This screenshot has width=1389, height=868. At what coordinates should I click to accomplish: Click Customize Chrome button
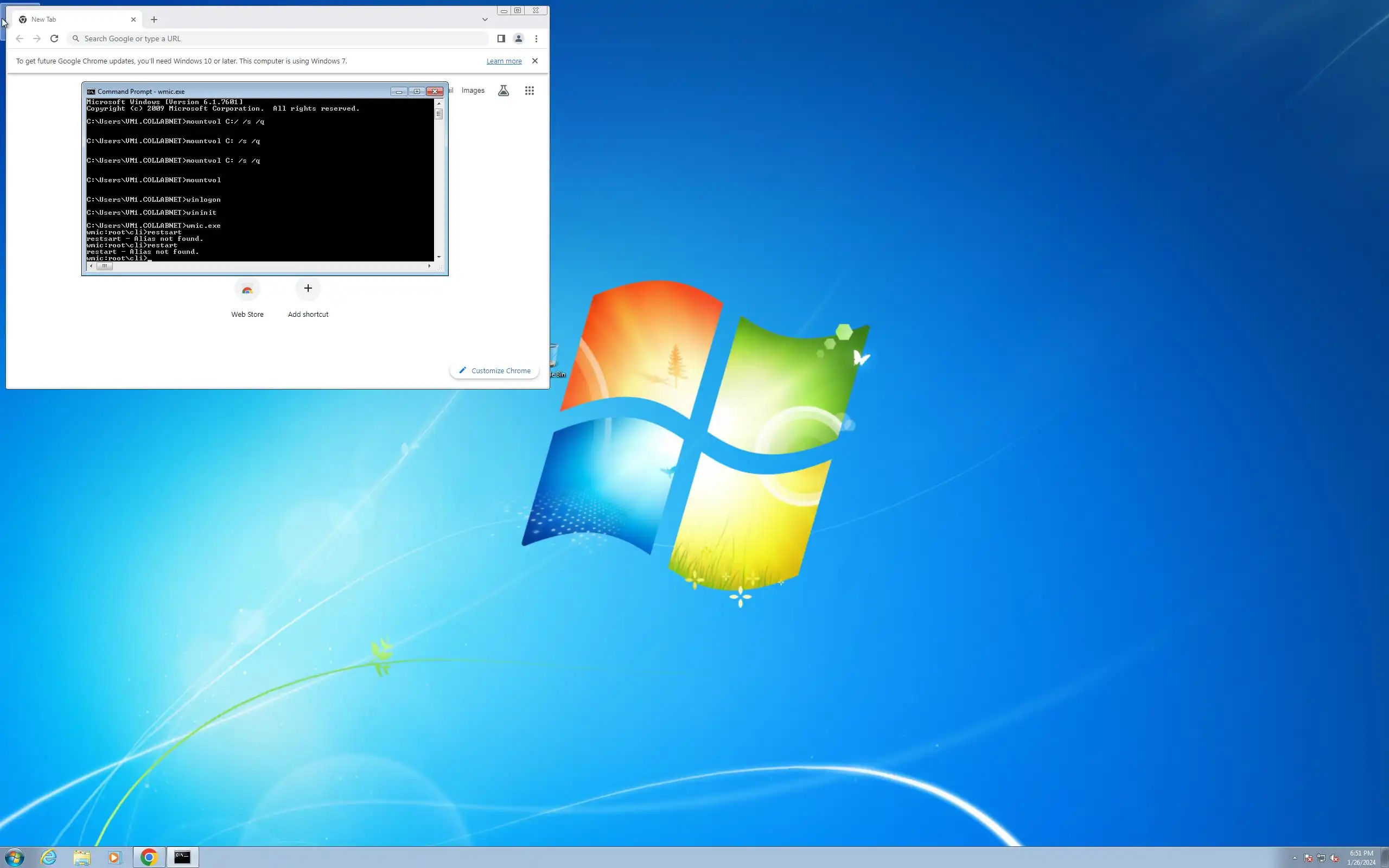[x=495, y=371]
